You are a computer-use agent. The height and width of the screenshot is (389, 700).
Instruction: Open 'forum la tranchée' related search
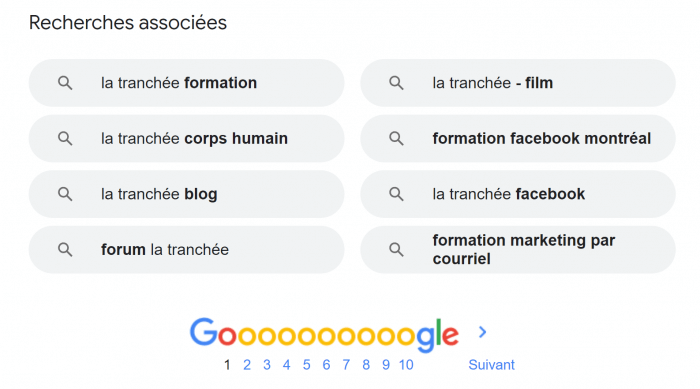(x=187, y=250)
